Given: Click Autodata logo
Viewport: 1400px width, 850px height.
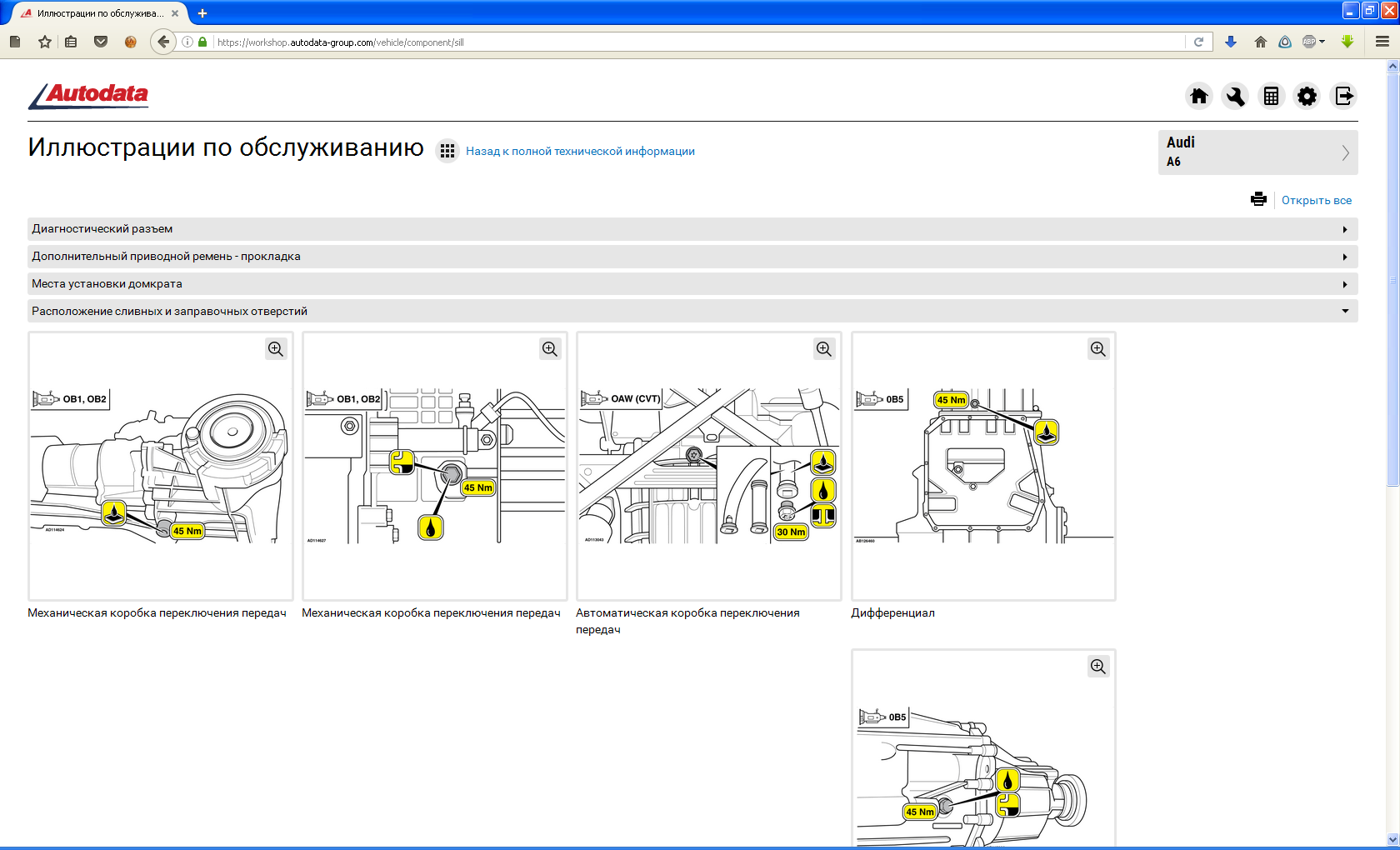Looking at the screenshot, I should click(x=88, y=95).
